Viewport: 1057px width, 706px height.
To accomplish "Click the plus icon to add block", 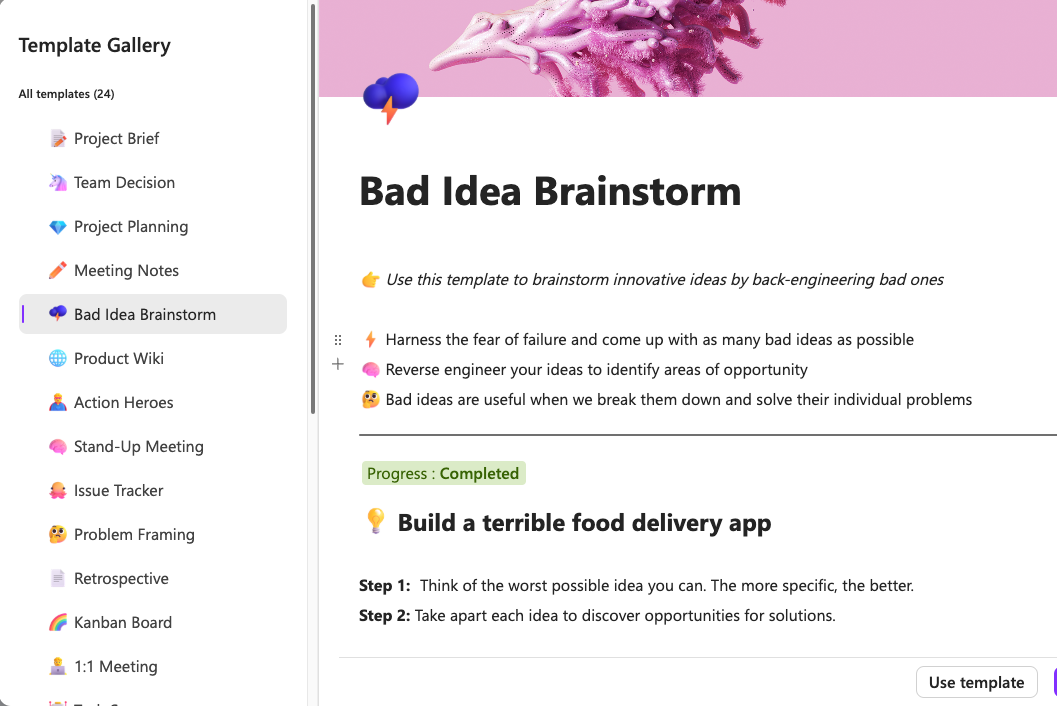I will (338, 365).
